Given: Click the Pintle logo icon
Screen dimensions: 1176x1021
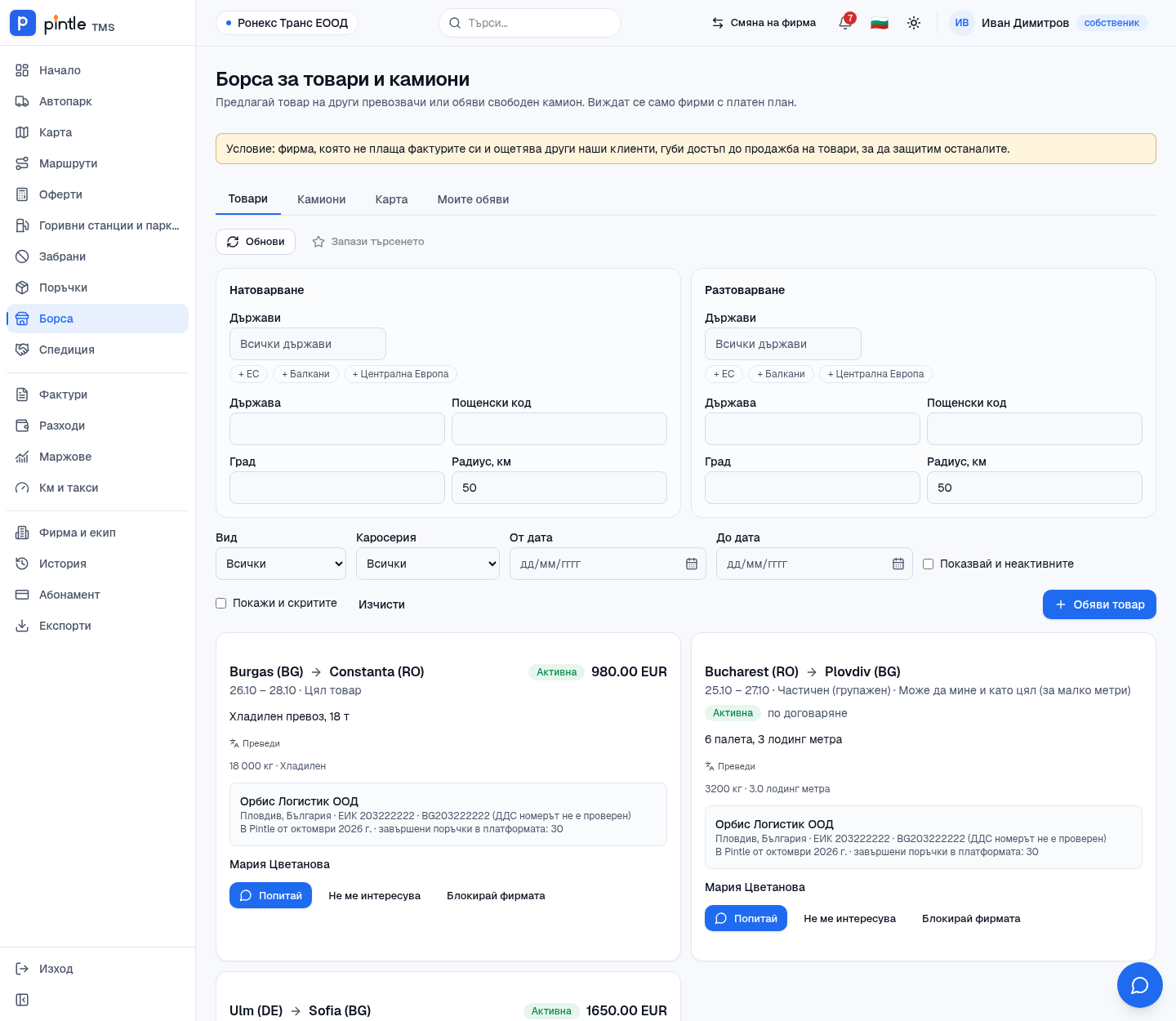Looking at the screenshot, I should (23, 23).
